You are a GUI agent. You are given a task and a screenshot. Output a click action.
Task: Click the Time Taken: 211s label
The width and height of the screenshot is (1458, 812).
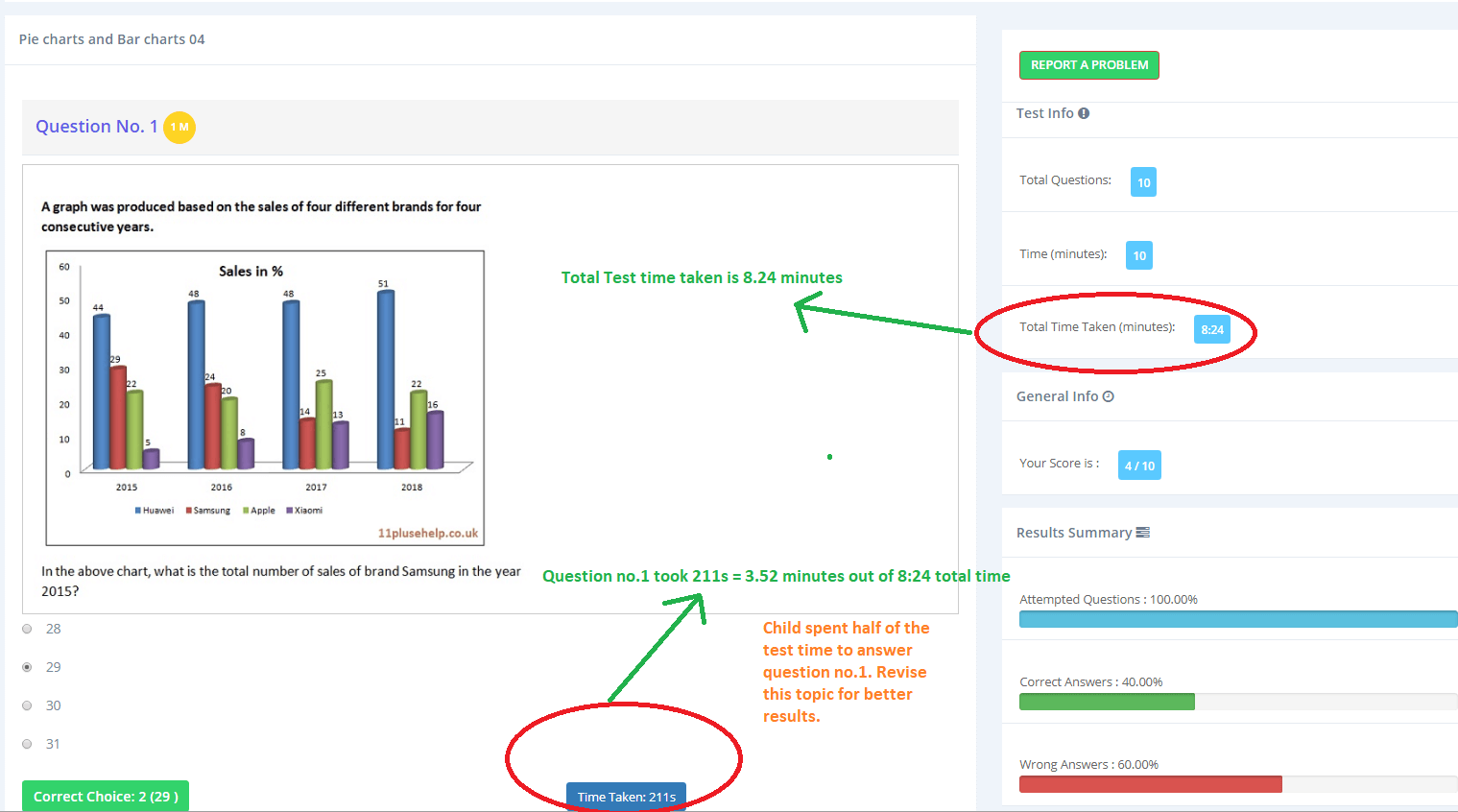click(626, 797)
